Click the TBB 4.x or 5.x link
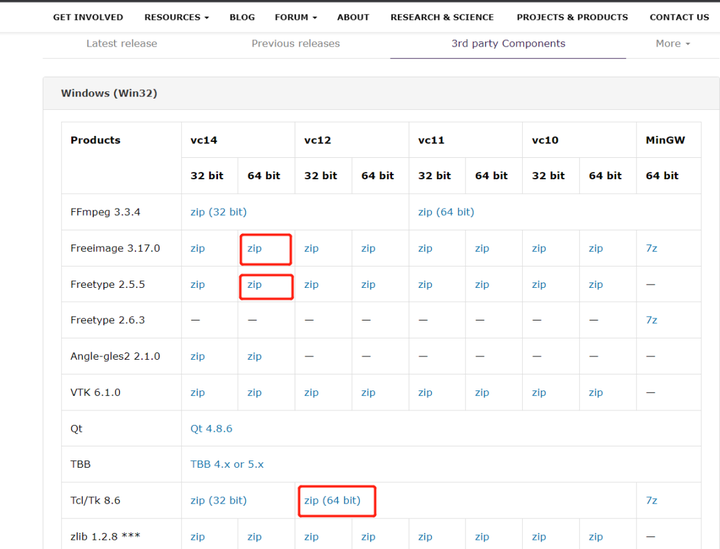 pos(227,464)
